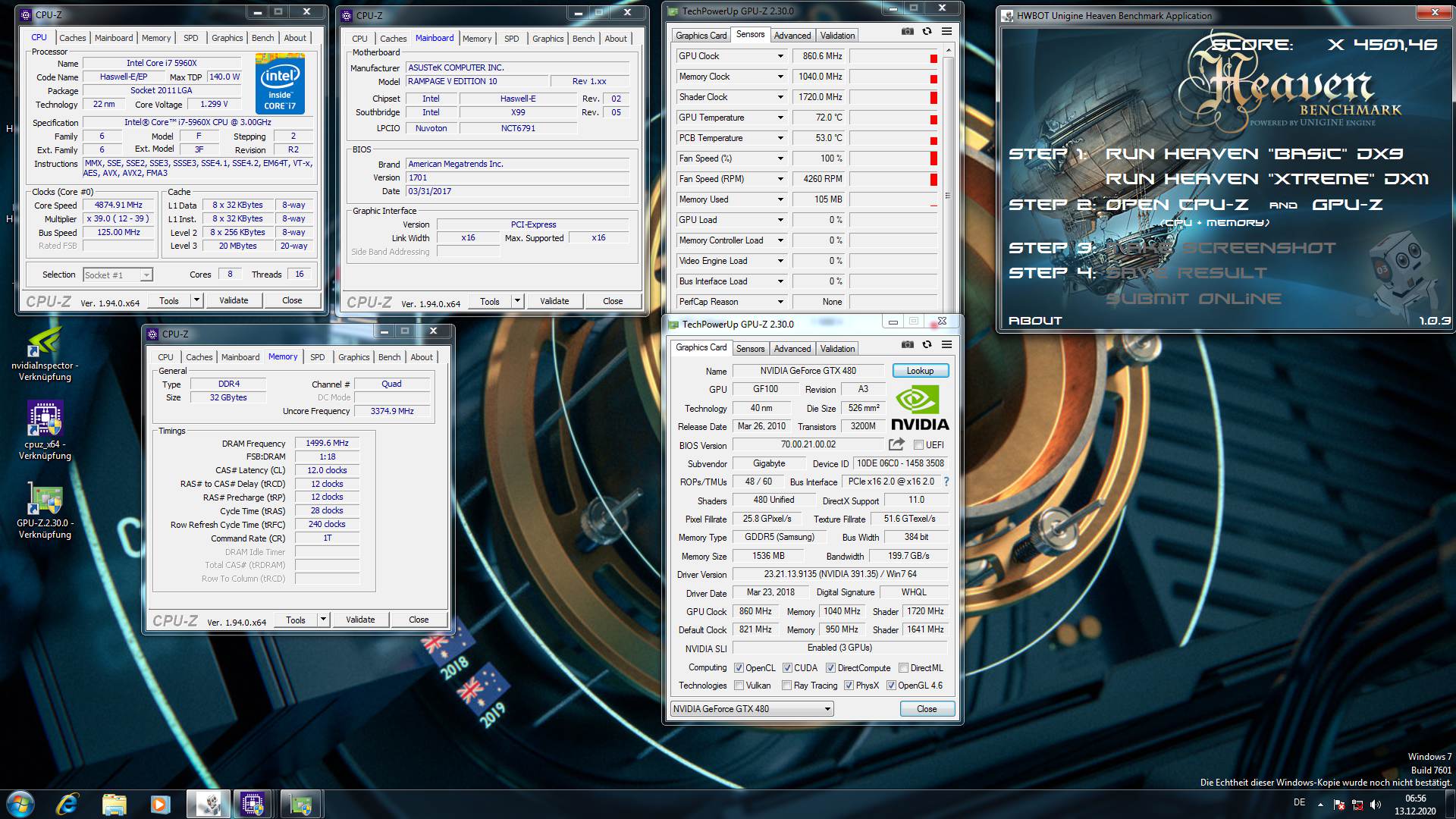This screenshot has height=819, width=1456.
Task: Toggle the UEFI checkbox in GPU-Z
Action: (918, 445)
